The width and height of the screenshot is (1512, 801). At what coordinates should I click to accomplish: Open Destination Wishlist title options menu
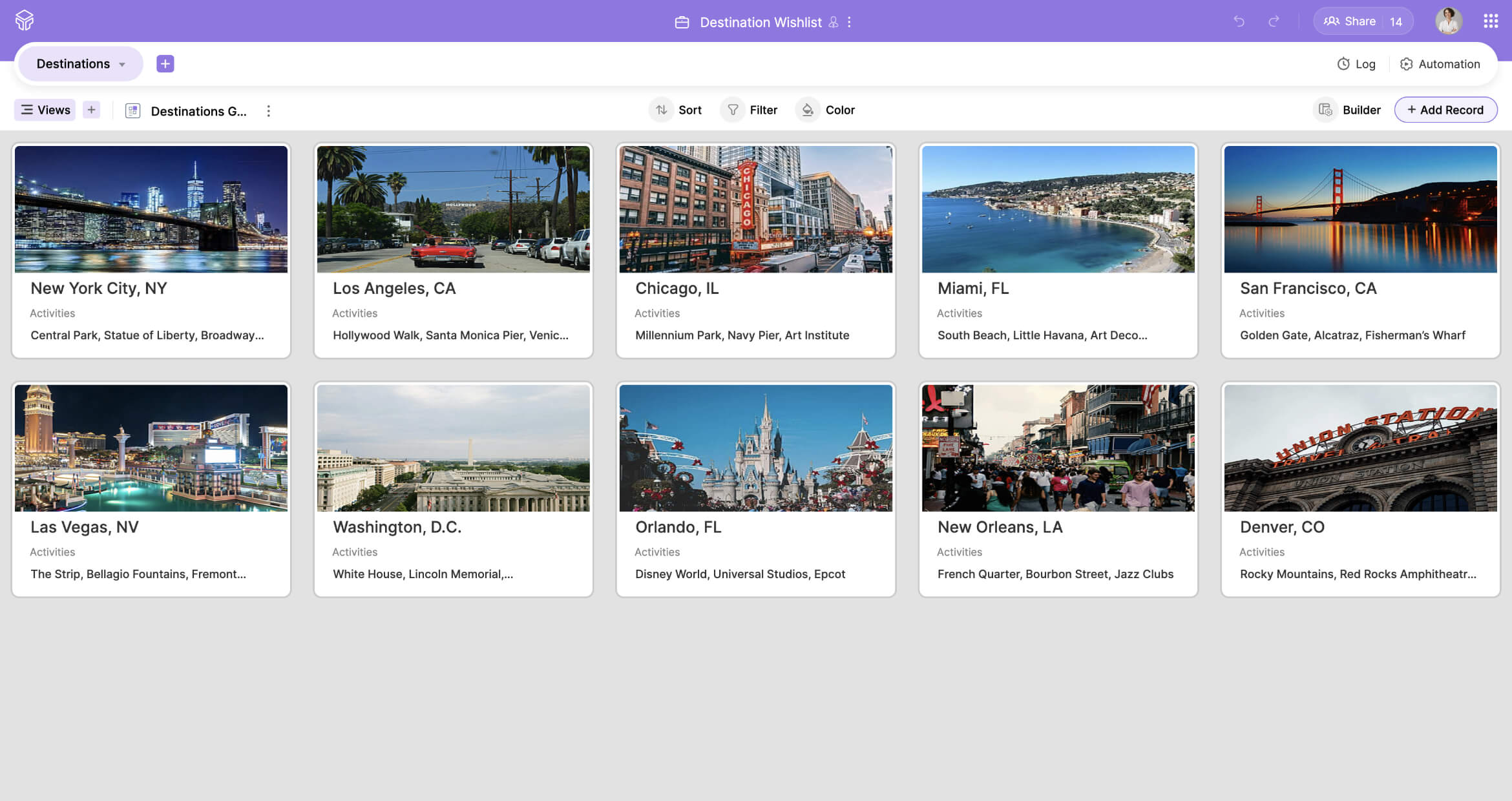(849, 22)
